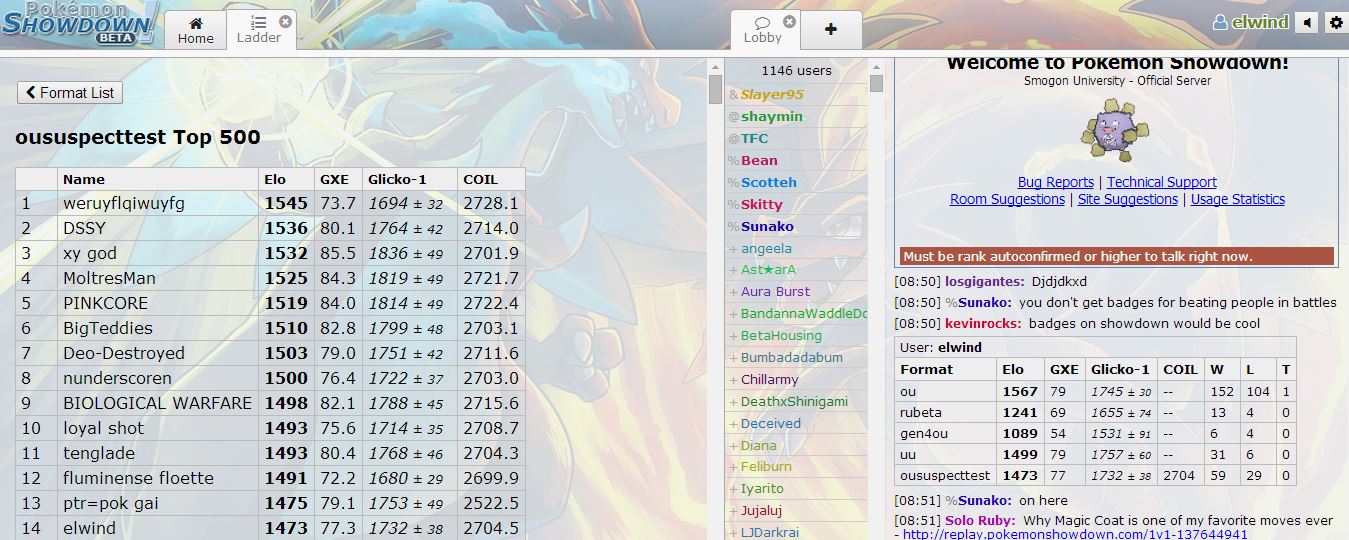1349x540 pixels.
Task: Close the Ladder tab
Action: [x=285, y=21]
